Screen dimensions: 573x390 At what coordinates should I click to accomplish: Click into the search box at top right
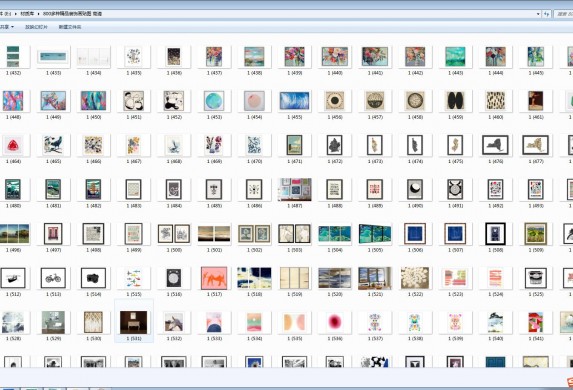pos(563,14)
